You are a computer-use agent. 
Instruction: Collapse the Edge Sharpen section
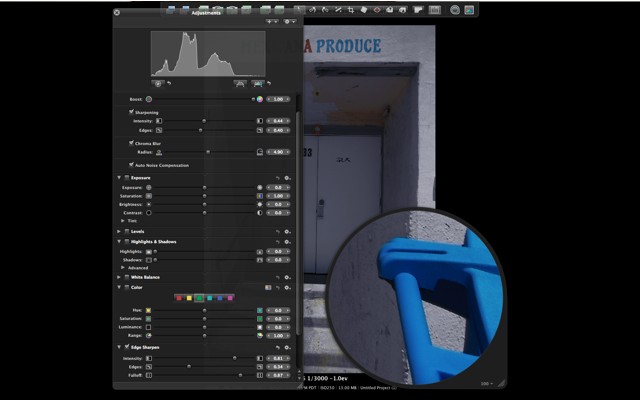(119, 347)
